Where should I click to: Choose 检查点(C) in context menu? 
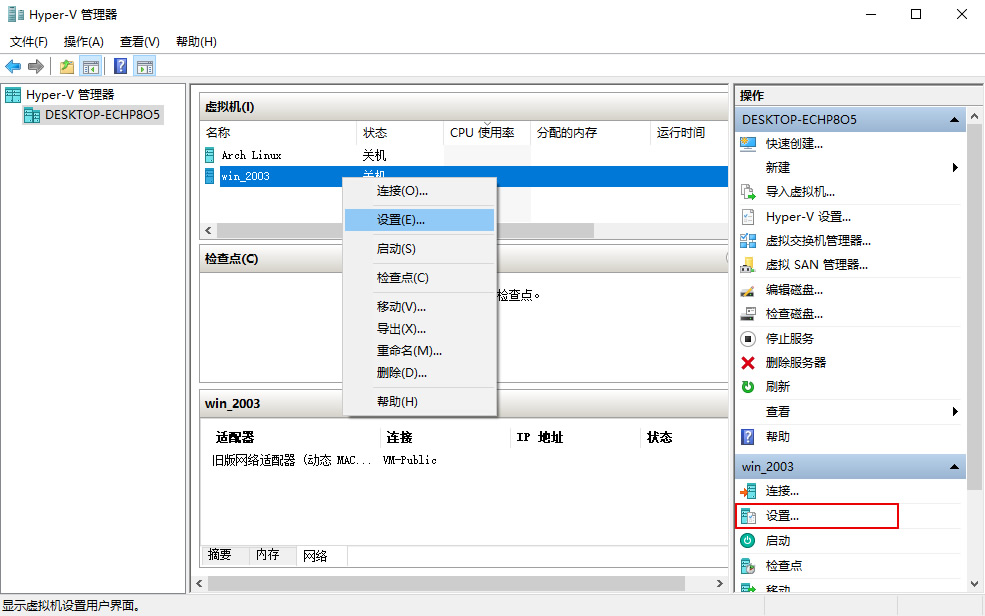click(420, 278)
